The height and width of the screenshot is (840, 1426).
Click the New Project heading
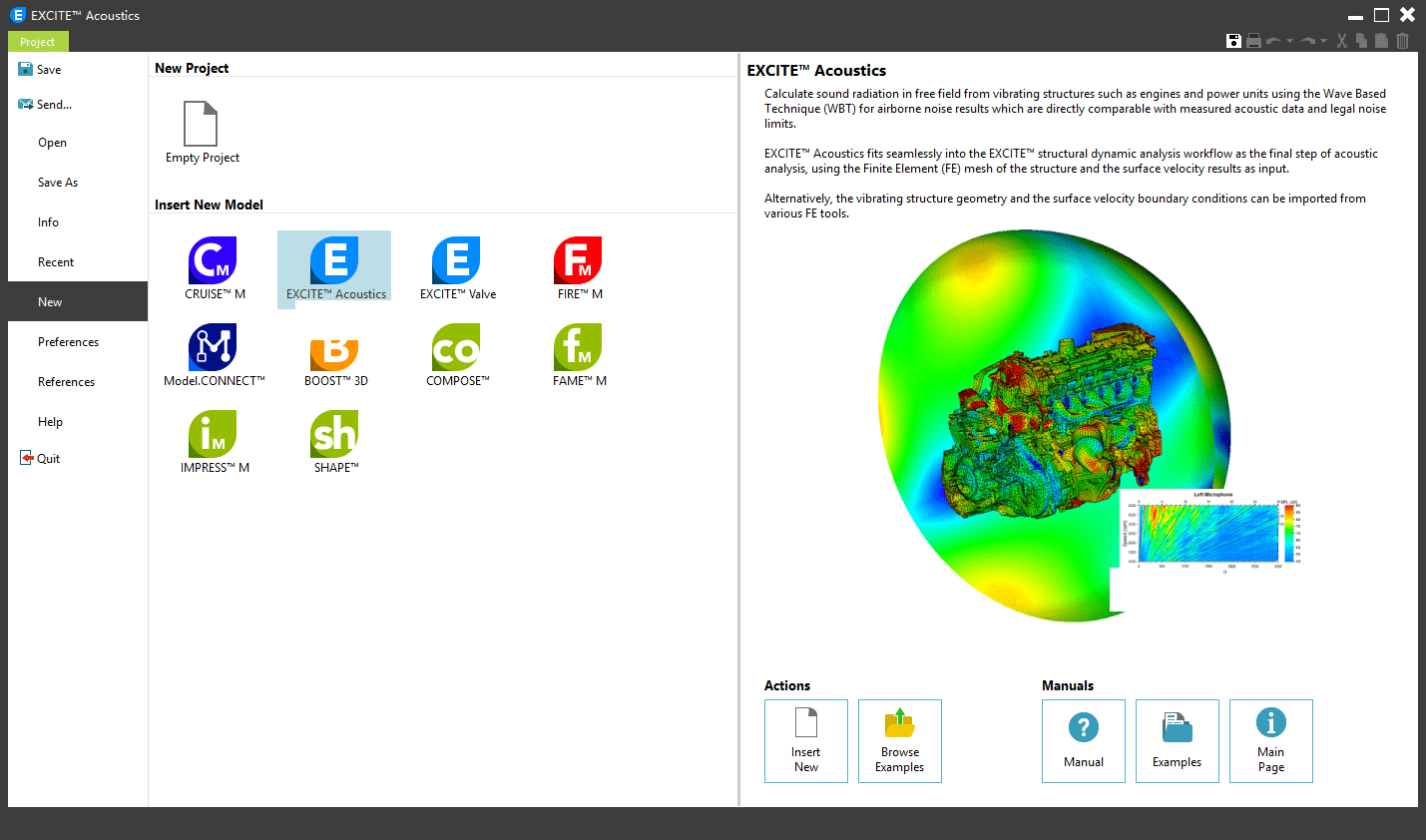(x=192, y=68)
